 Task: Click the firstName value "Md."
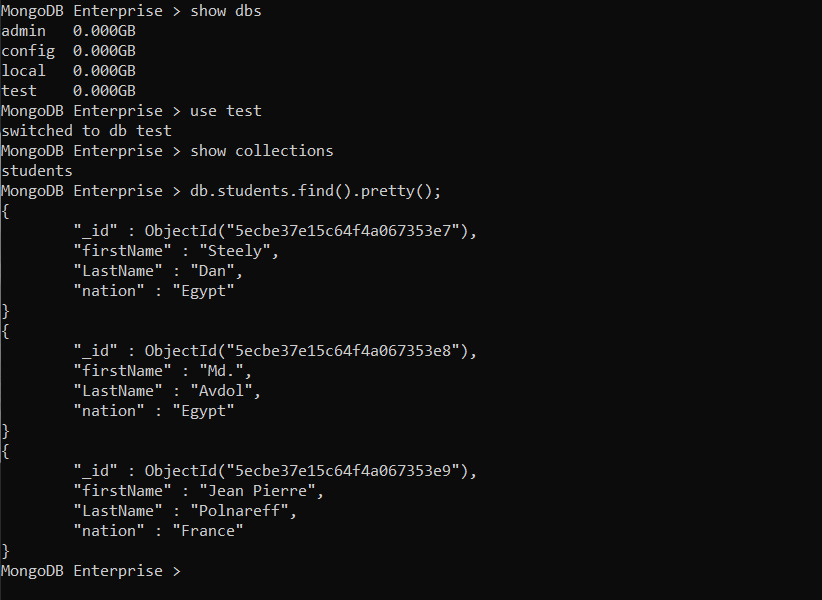tap(221, 371)
